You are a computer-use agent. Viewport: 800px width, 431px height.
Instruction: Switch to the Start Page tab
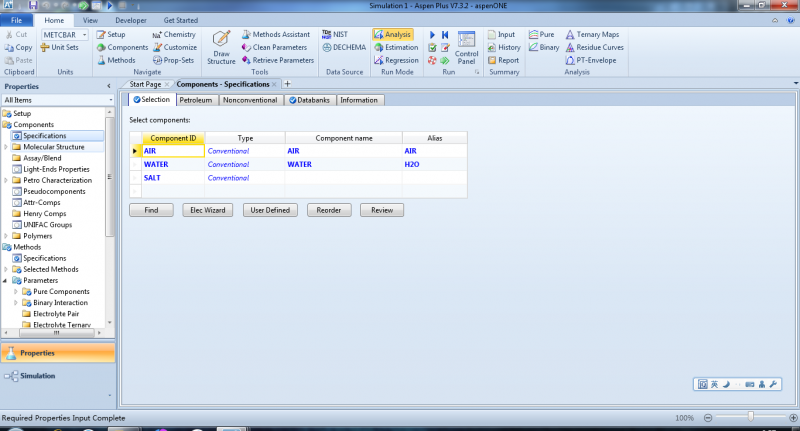(145, 84)
